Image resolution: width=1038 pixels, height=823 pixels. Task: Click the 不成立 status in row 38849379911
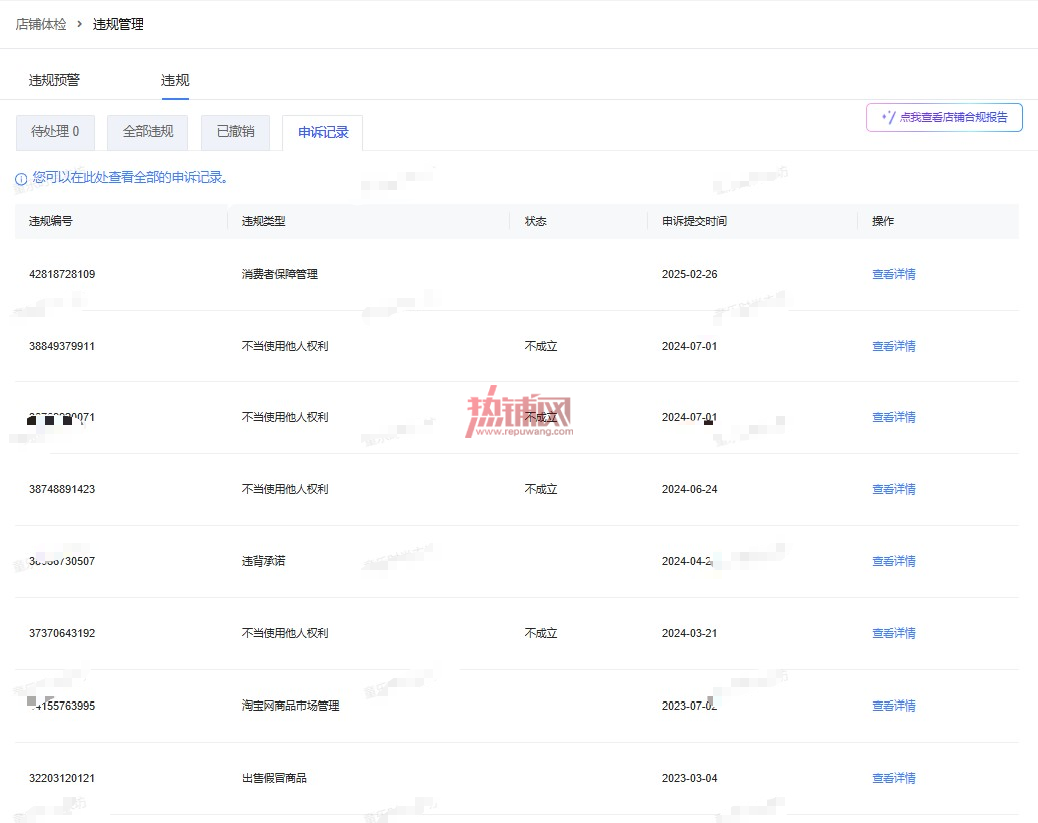541,346
